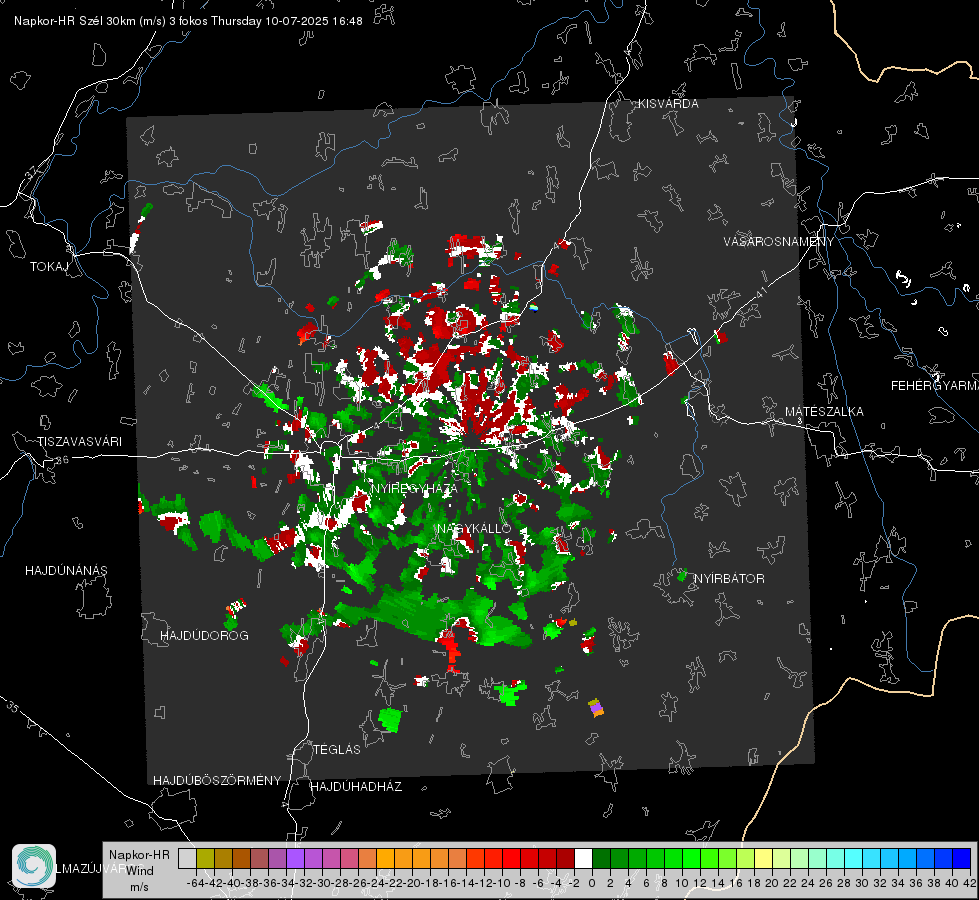Screen dimensions: 979x900
Task: Pick the grey first swatch in legend
Action: [x=187, y=859]
